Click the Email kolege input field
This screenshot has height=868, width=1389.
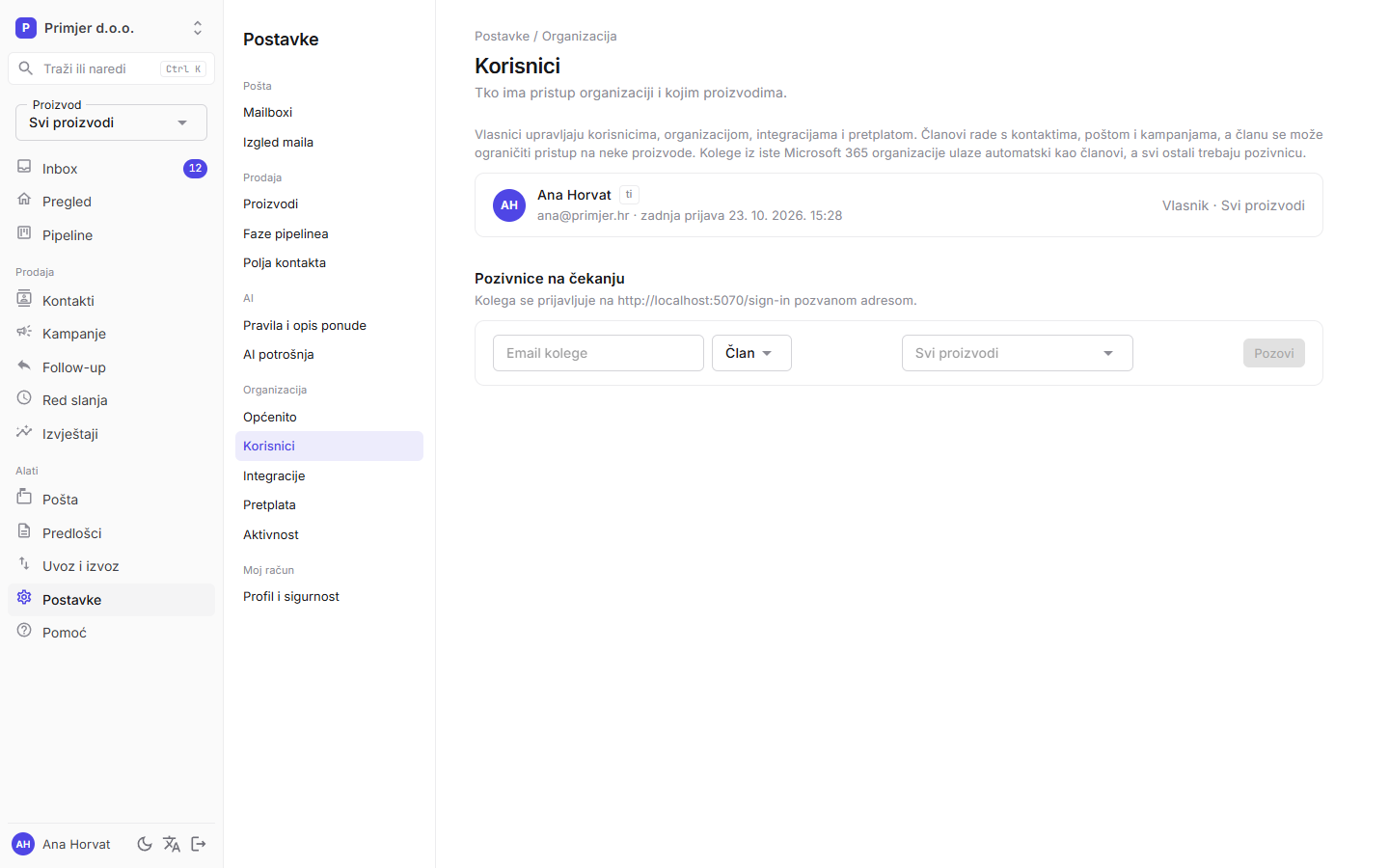click(598, 353)
